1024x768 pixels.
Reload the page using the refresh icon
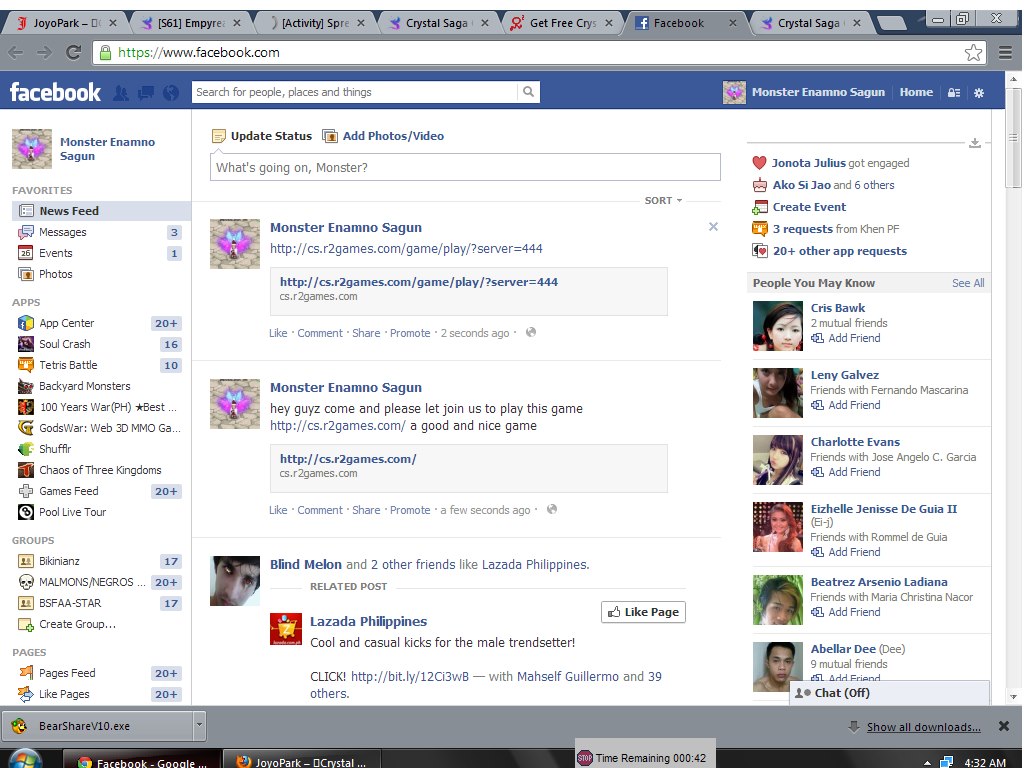tap(73, 53)
